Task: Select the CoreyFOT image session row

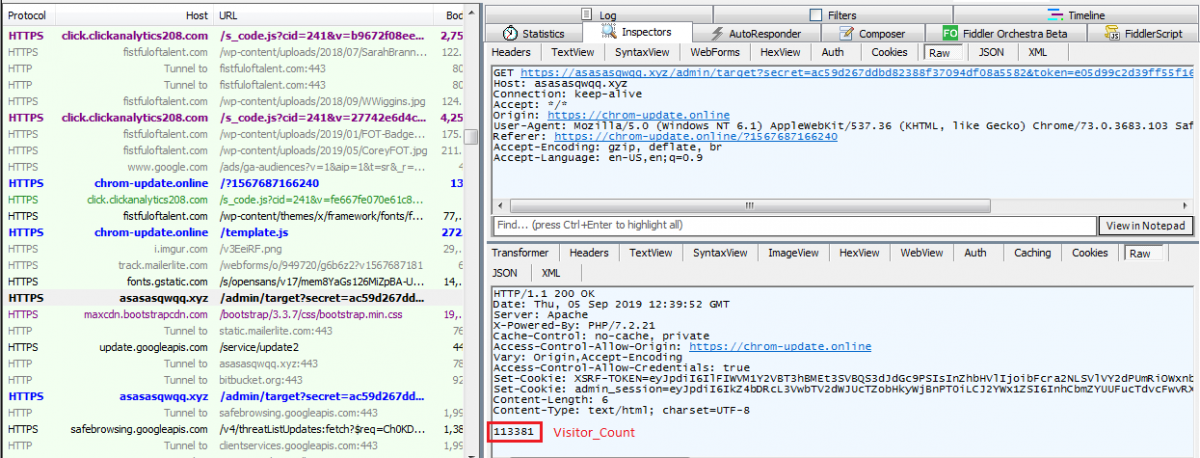Action: (232, 151)
